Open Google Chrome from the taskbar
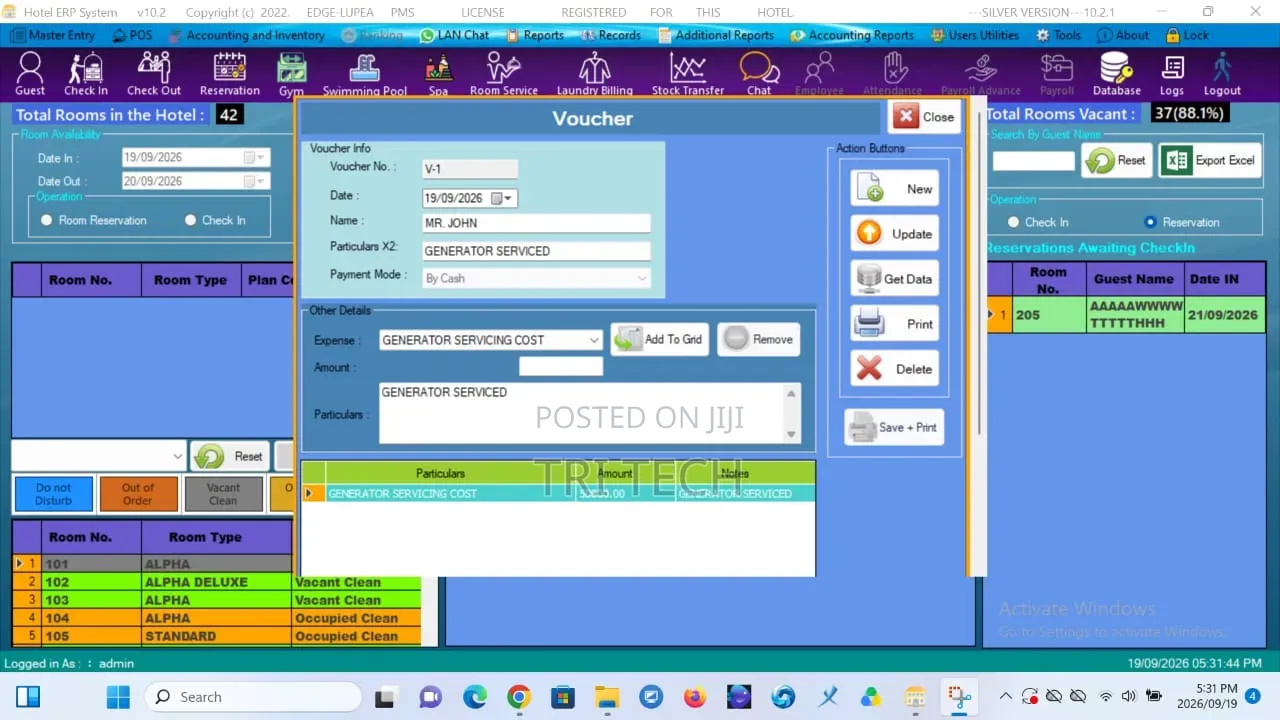The image size is (1280, 720). click(x=518, y=697)
